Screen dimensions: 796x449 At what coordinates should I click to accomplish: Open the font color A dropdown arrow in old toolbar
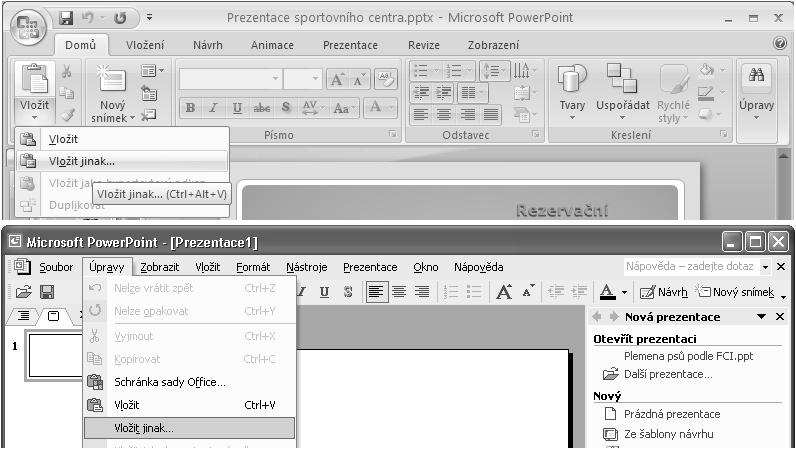[x=624, y=293]
